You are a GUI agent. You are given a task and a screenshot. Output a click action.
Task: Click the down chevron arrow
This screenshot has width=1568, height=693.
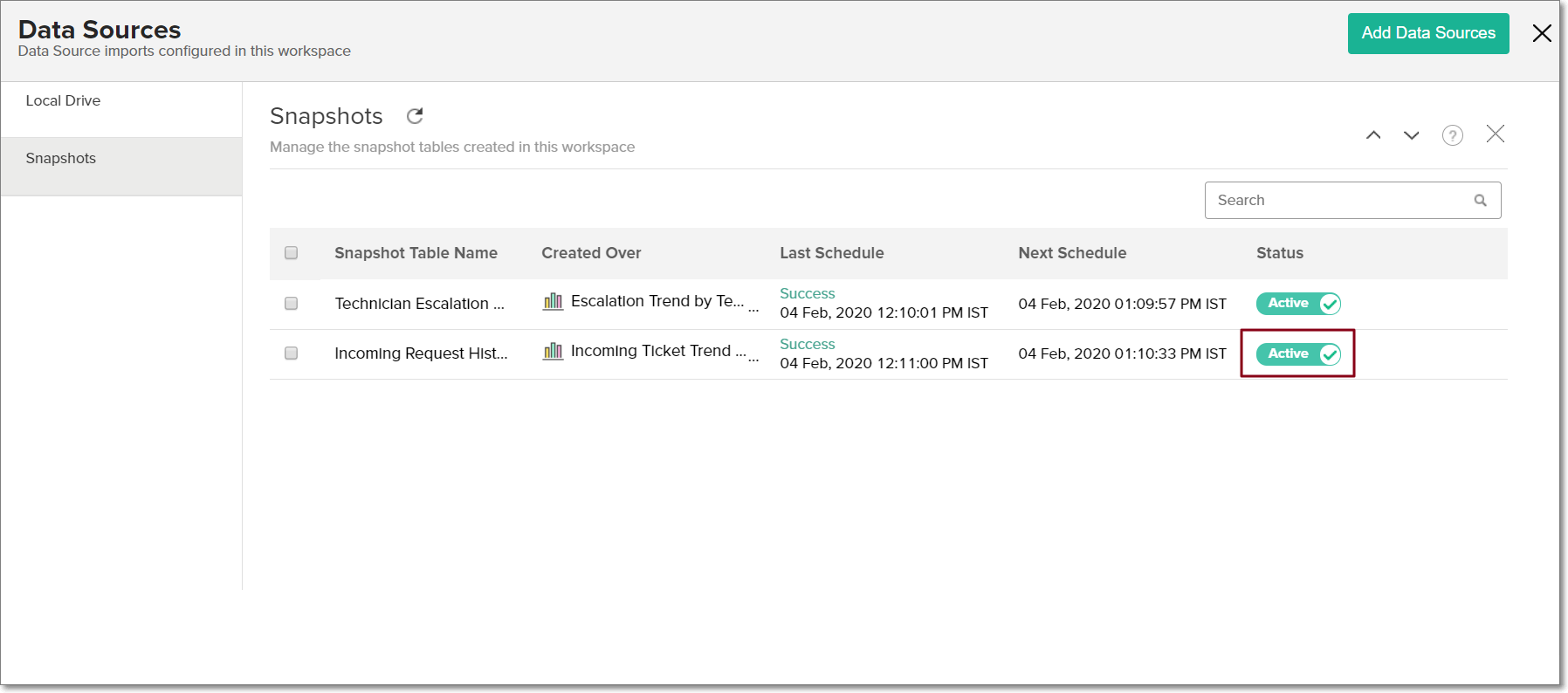click(x=1411, y=135)
